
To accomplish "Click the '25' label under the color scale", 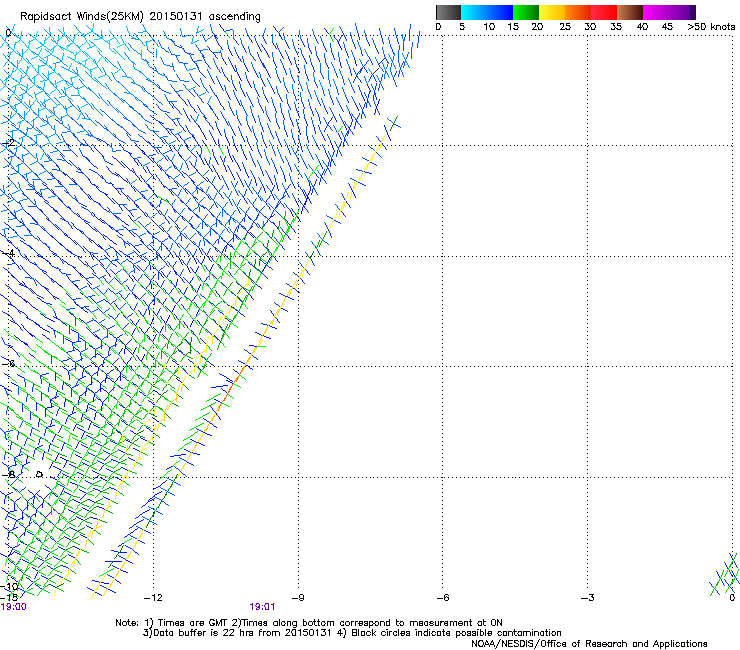I will (x=565, y=27).
